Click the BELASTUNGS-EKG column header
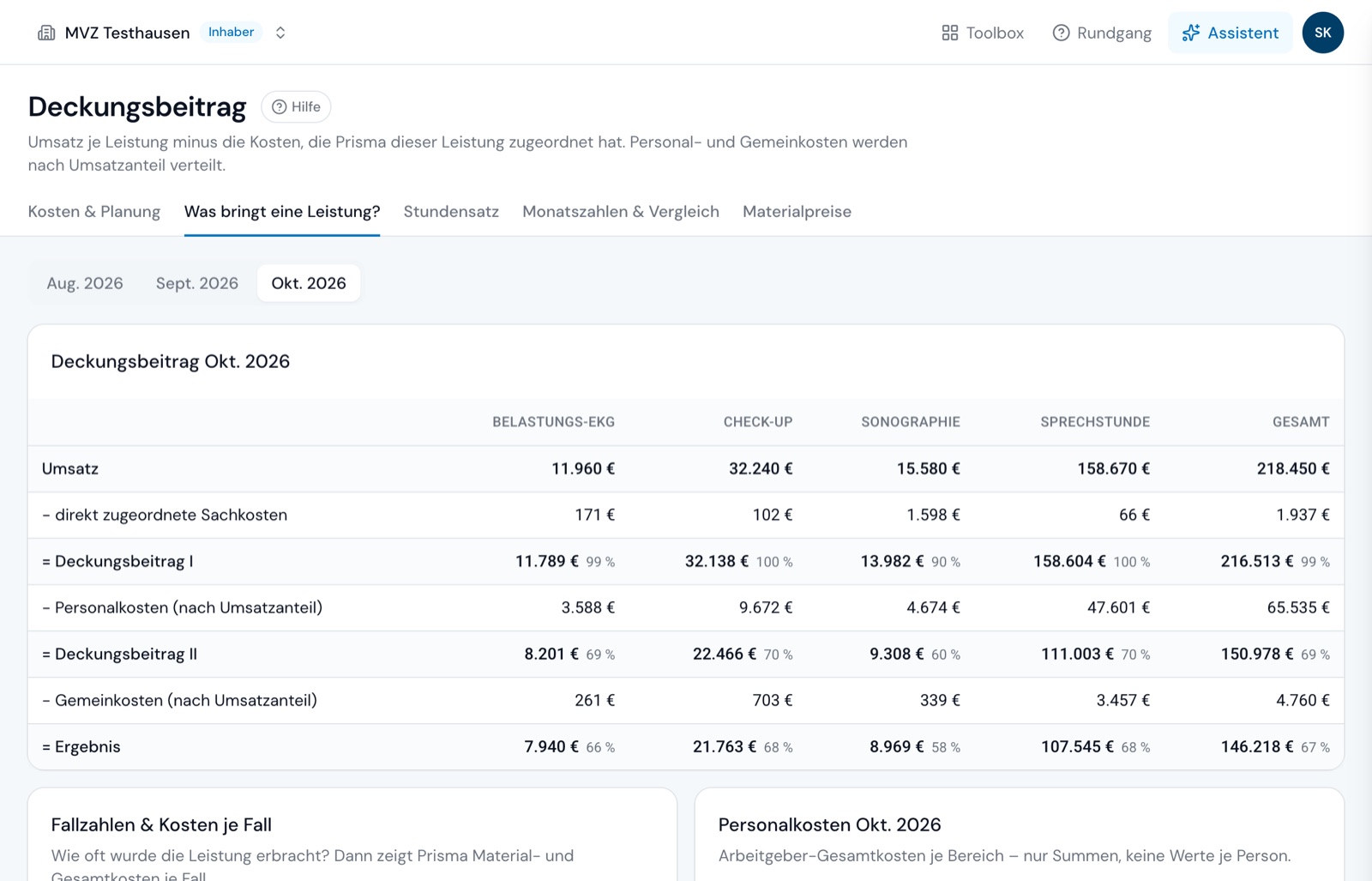 click(x=554, y=422)
